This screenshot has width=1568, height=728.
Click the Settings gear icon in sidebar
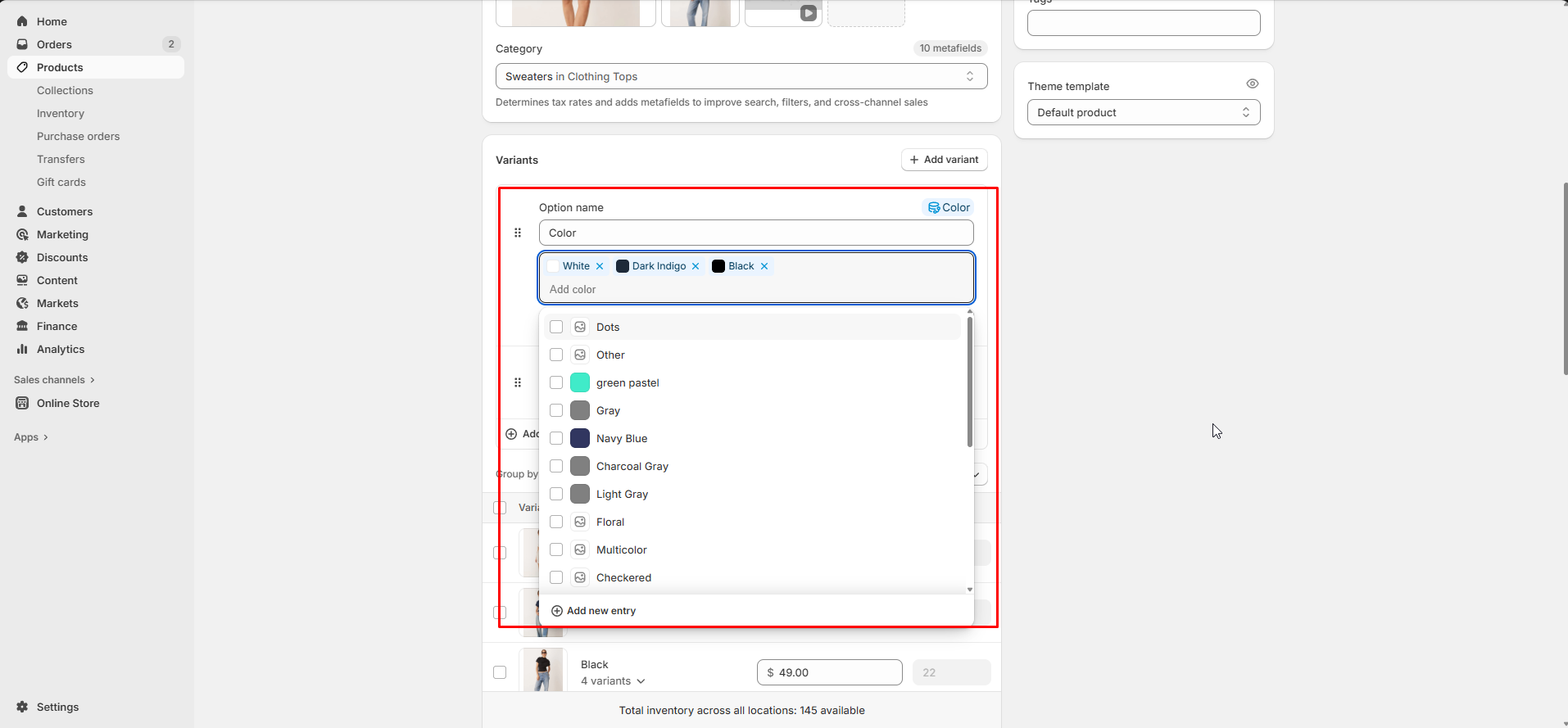coord(22,707)
